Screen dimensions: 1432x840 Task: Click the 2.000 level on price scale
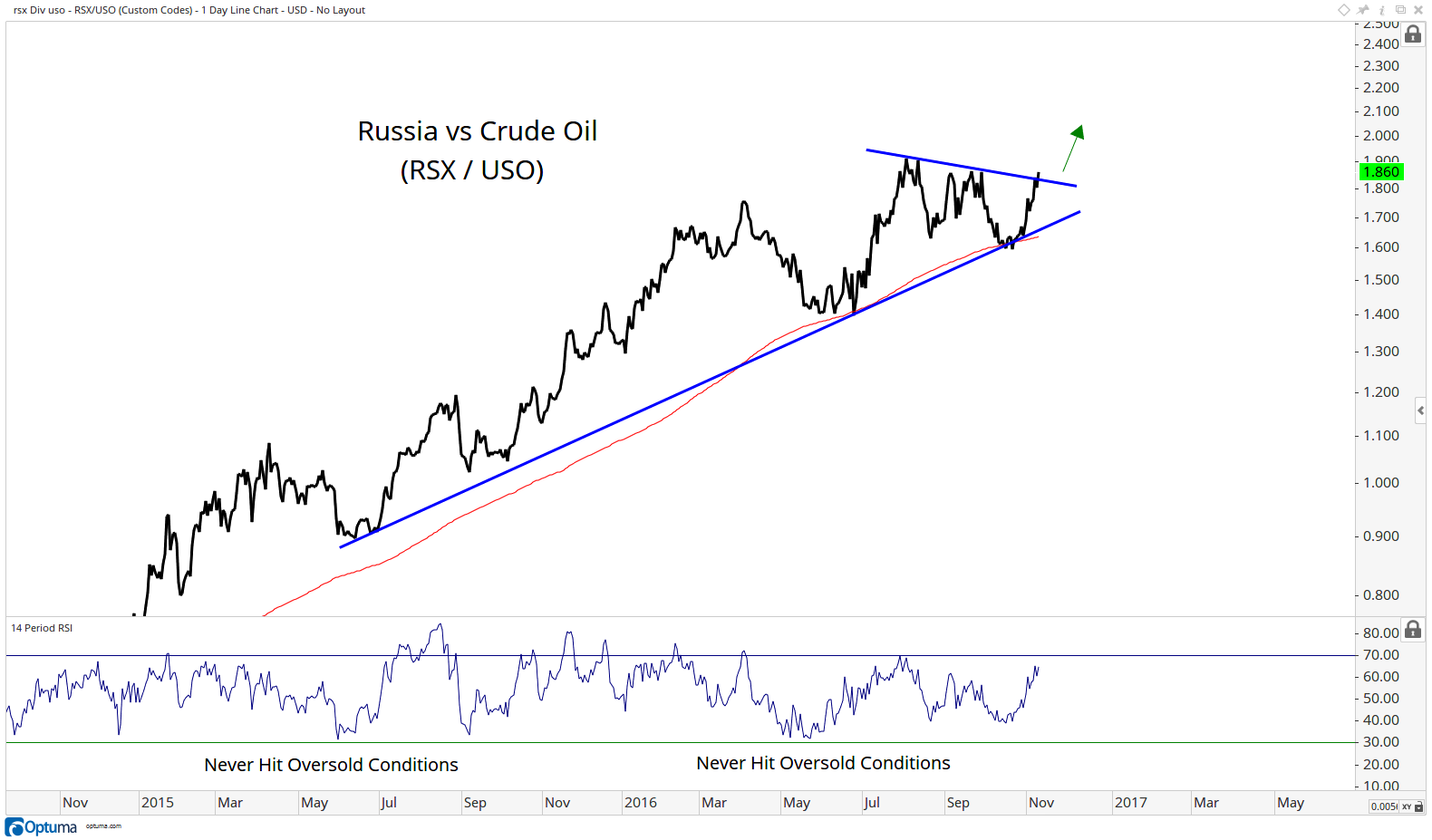tap(1381, 136)
